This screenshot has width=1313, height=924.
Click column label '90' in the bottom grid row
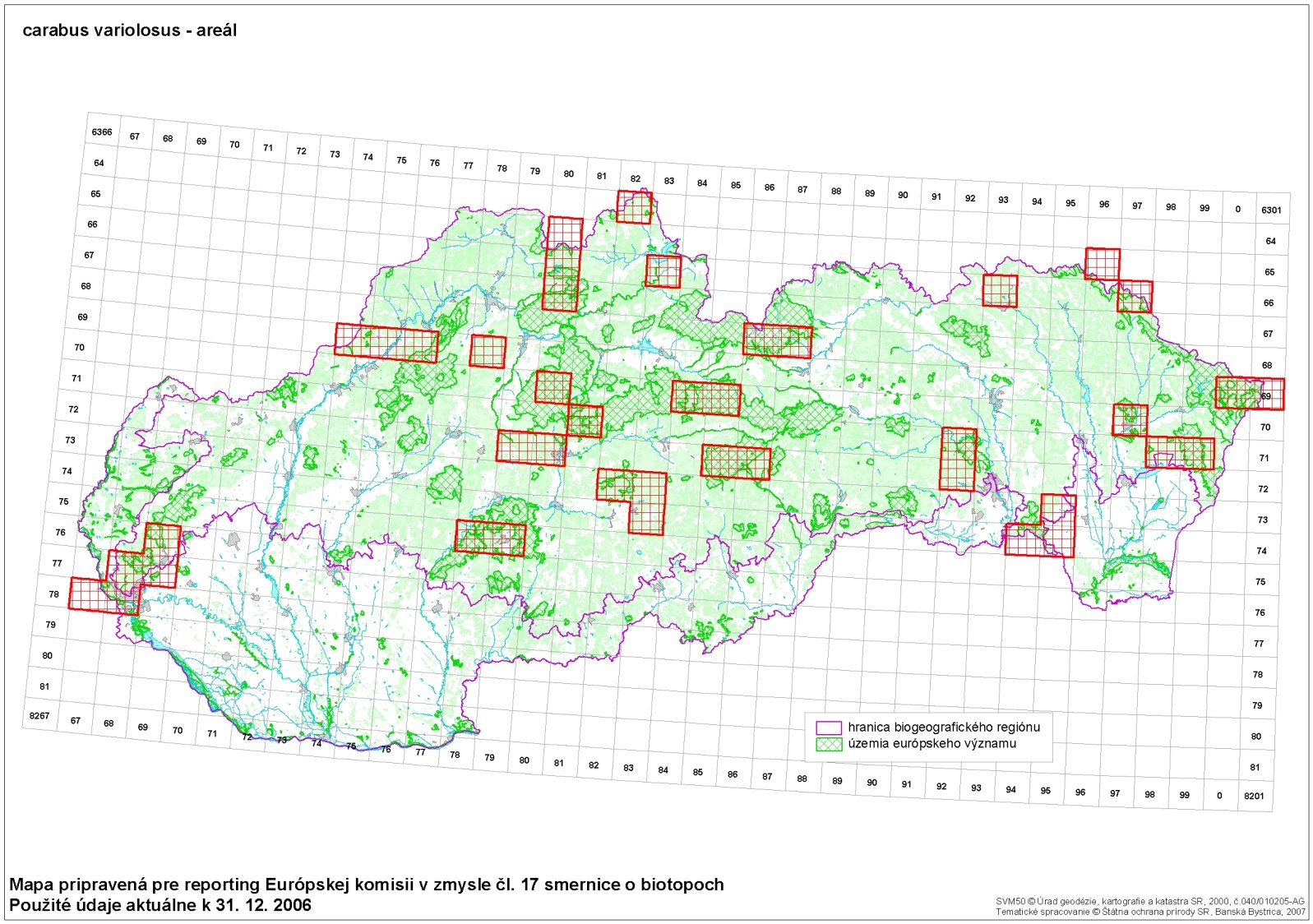(871, 783)
